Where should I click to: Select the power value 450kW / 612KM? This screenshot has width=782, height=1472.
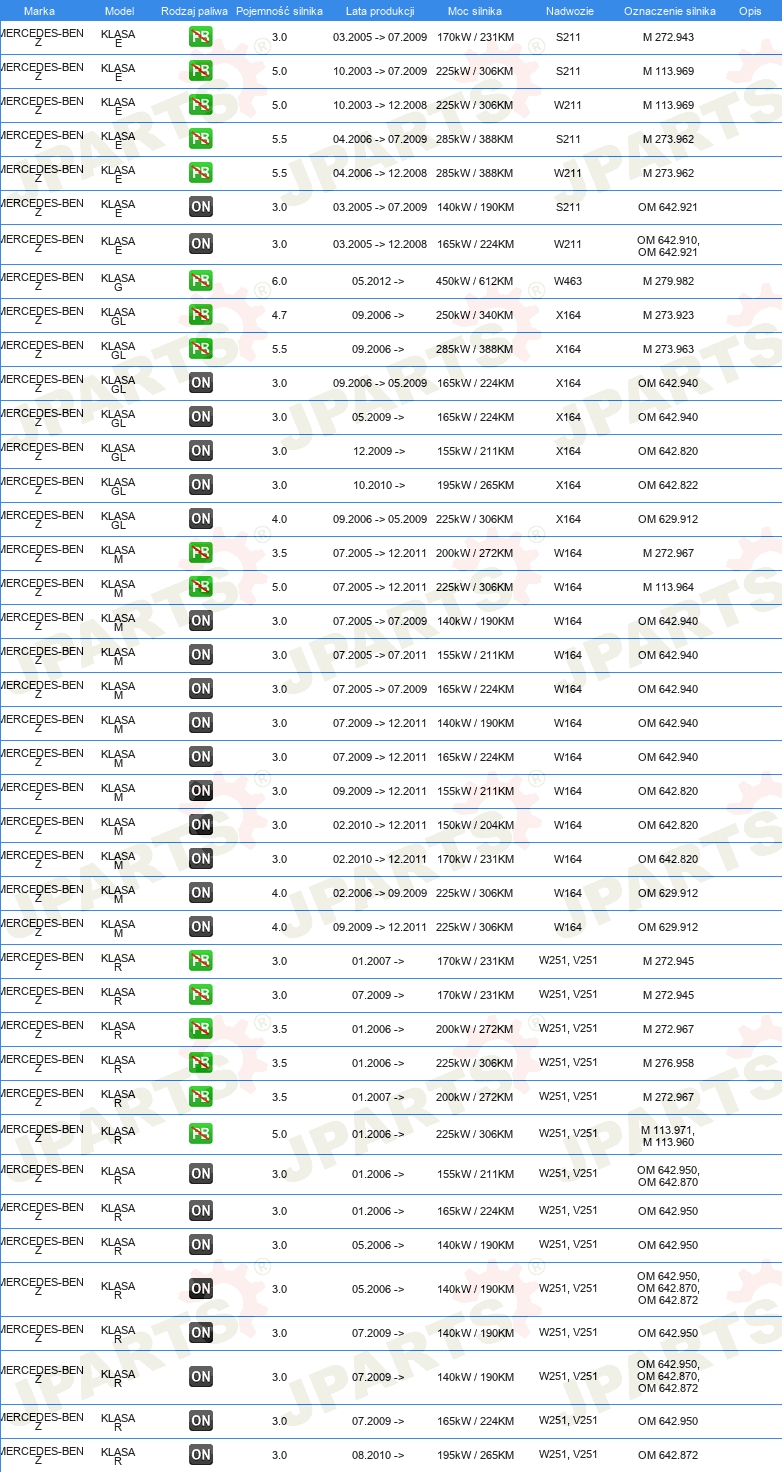(475, 281)
